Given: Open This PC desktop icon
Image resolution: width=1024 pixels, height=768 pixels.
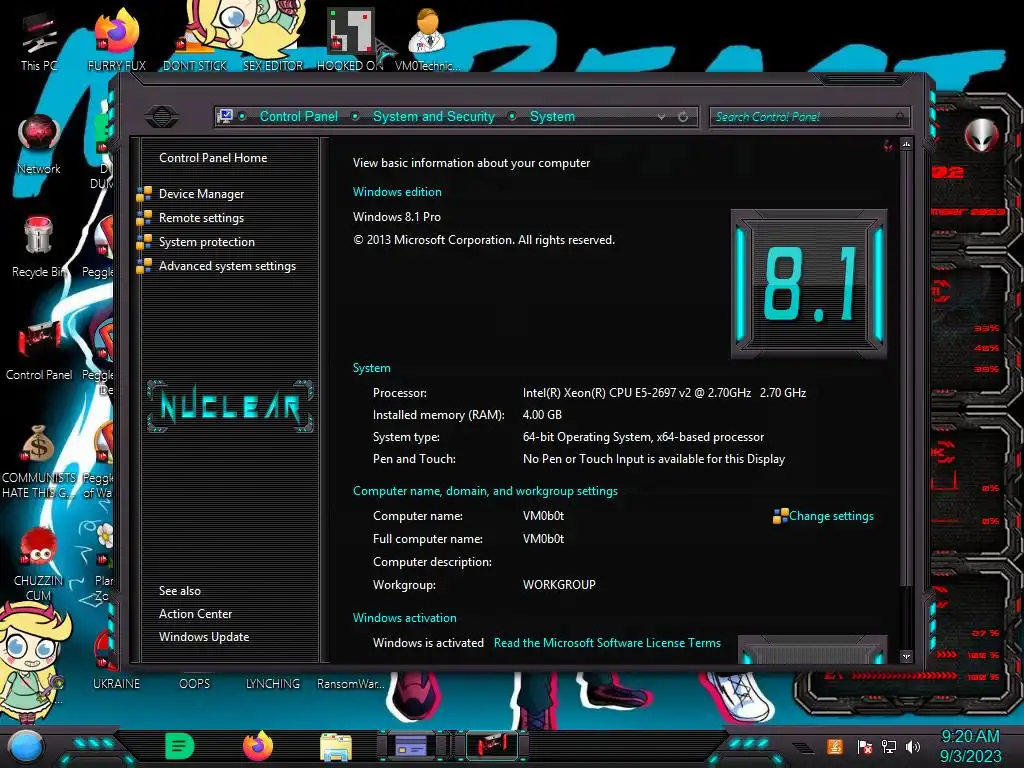Looking at the screenshot, I should click(x=39, y=39).
